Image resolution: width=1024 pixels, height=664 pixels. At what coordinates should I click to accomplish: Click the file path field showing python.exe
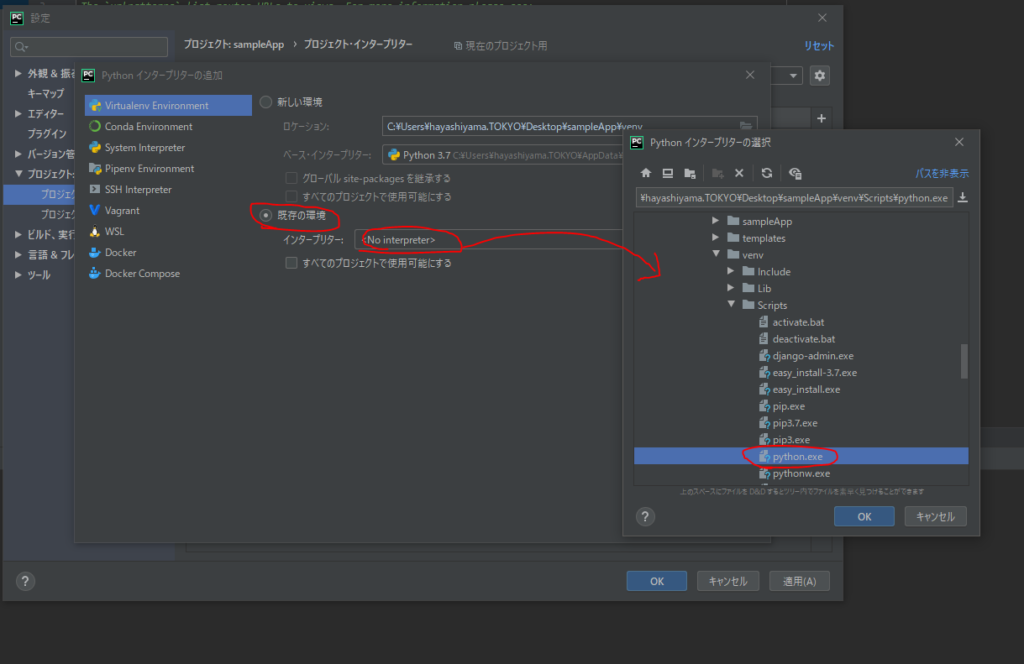pos(794,198)
